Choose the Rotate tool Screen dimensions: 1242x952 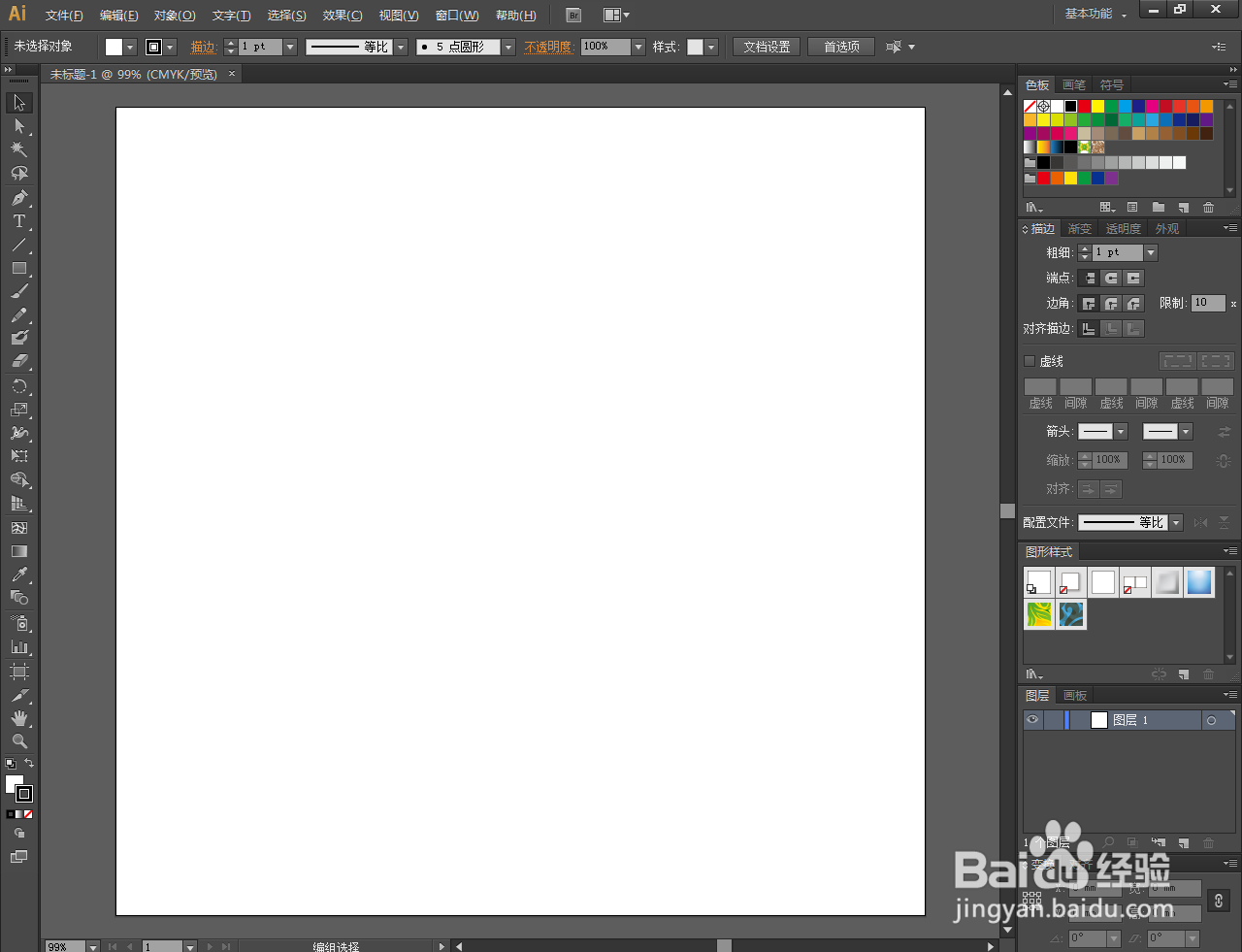[x=19, y=386]
